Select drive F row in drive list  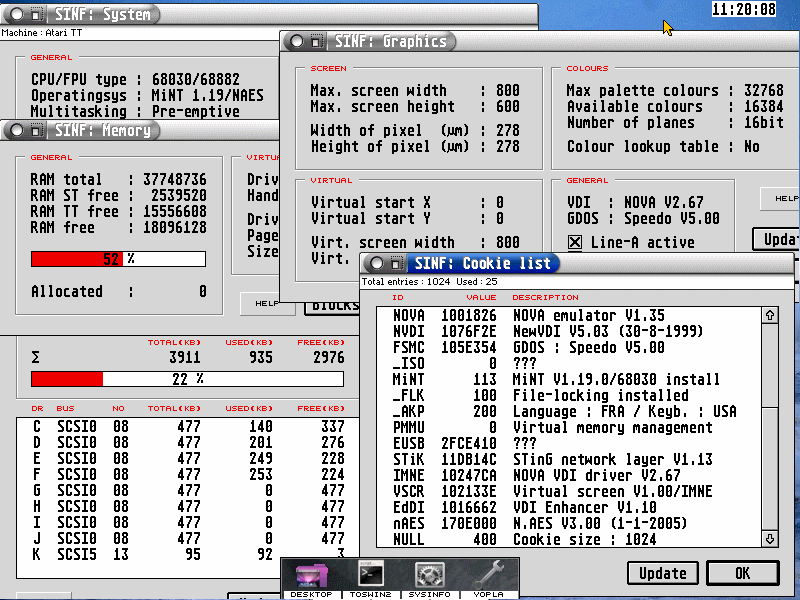pos(188,474)
